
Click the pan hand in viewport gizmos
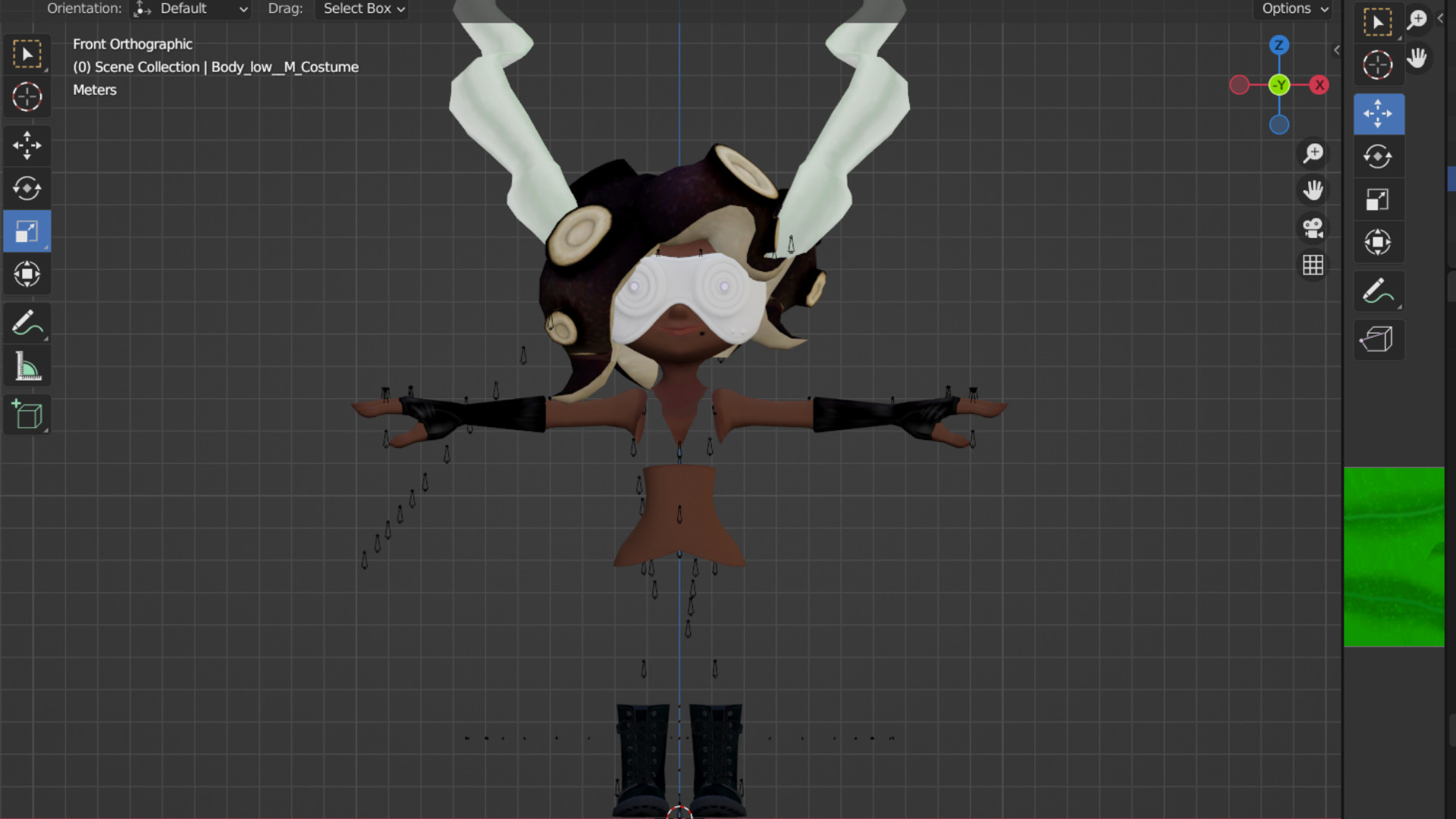(1313, 190)
